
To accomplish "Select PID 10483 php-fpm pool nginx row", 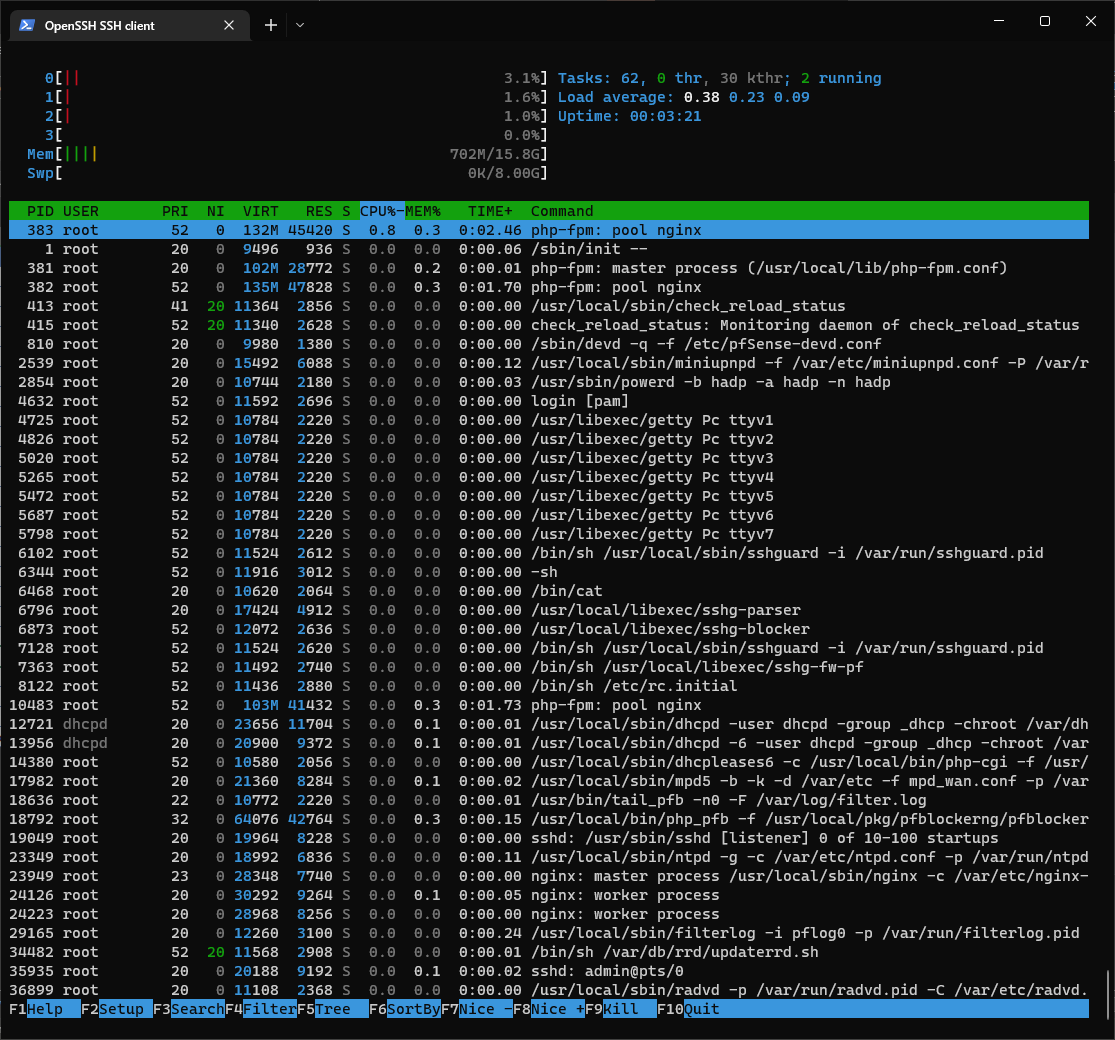I will point(548,705).
